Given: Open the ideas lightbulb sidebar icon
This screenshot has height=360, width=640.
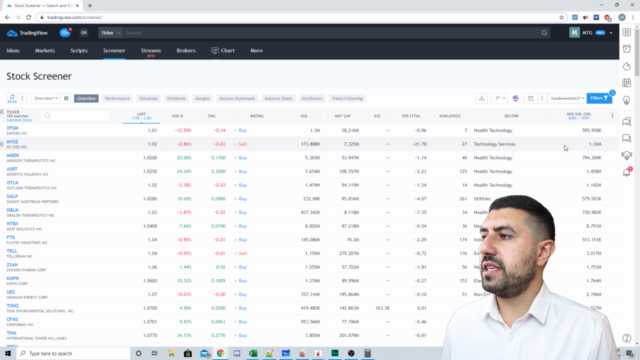Looking at the screenshot, I should [x=627, y=100].
